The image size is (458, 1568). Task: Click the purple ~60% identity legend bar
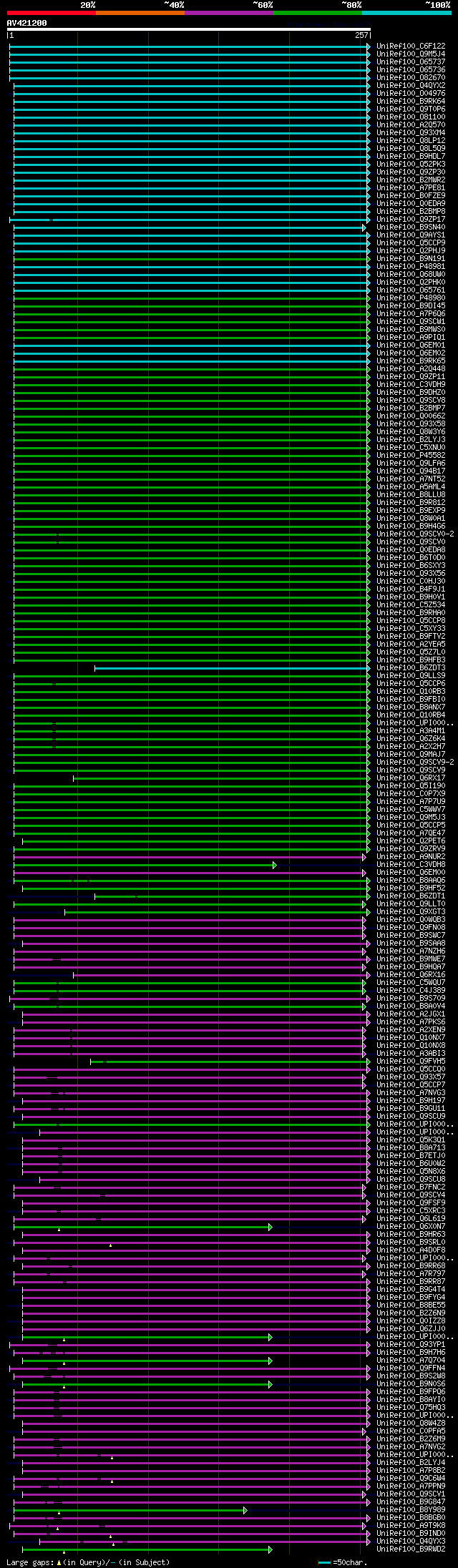[228, 13]
